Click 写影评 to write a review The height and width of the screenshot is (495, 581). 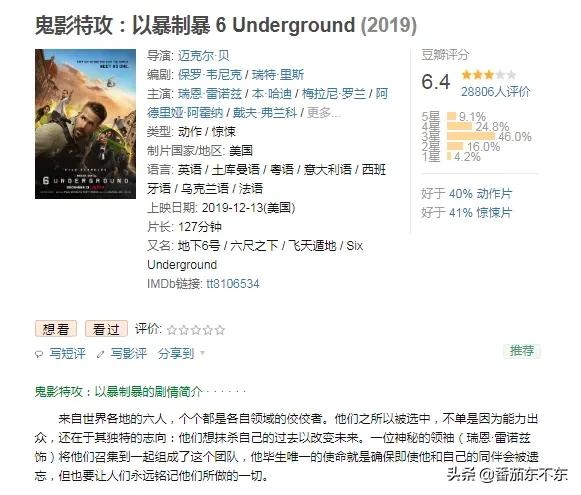[129, 353]
